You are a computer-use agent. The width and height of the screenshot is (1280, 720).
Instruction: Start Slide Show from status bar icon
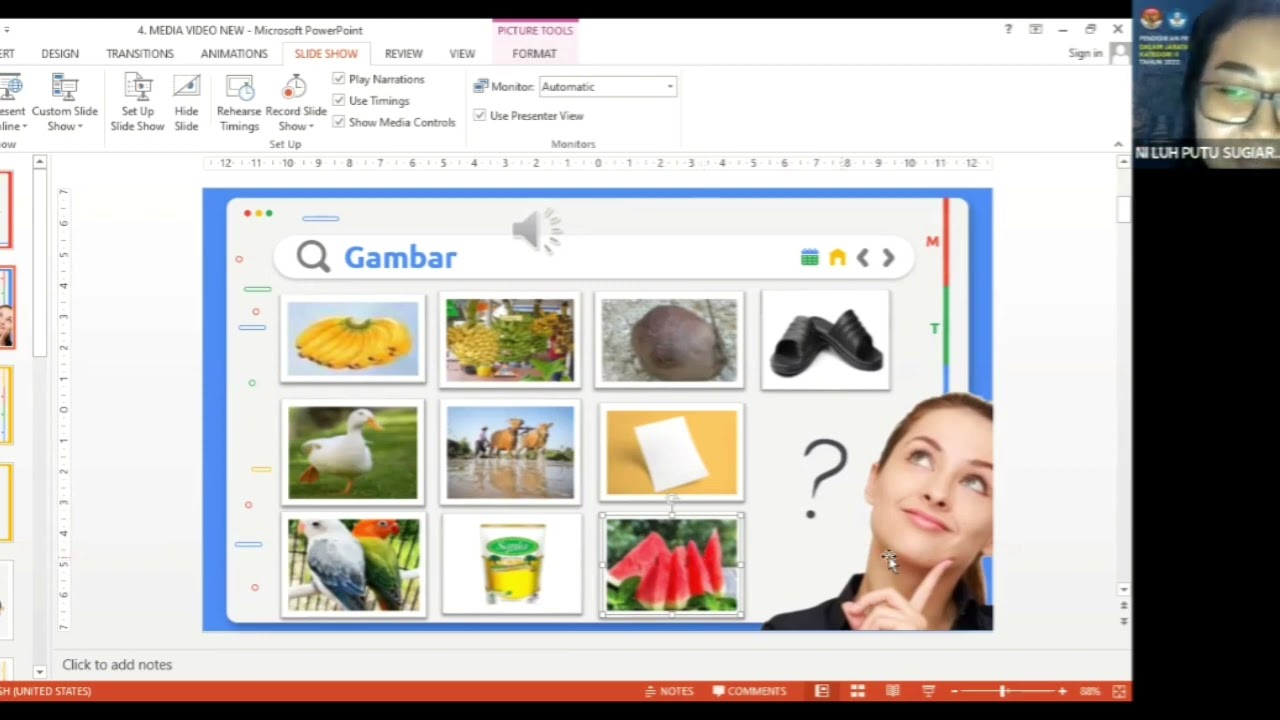(x=928, y=691)
